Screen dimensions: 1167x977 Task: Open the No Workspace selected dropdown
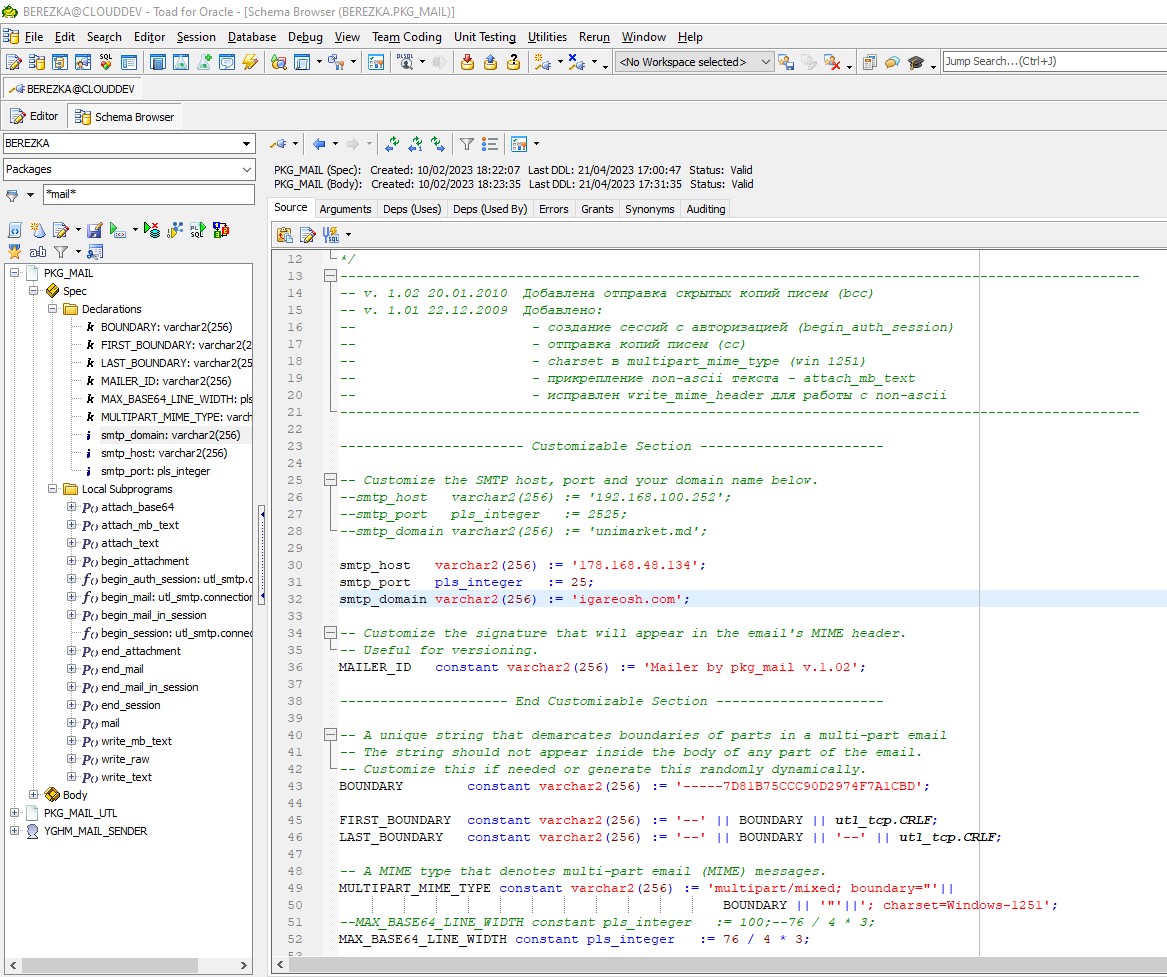(x=766, y=62)
